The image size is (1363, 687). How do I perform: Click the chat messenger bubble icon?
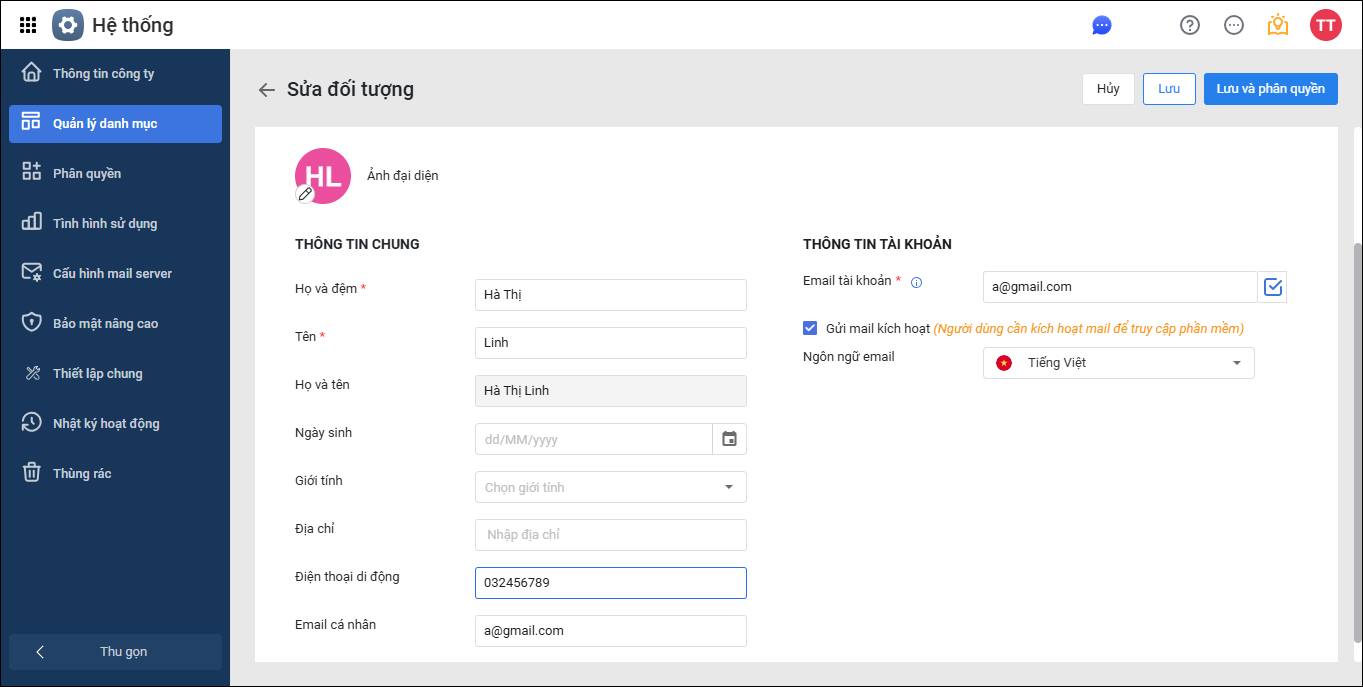tap(1102, 26)
